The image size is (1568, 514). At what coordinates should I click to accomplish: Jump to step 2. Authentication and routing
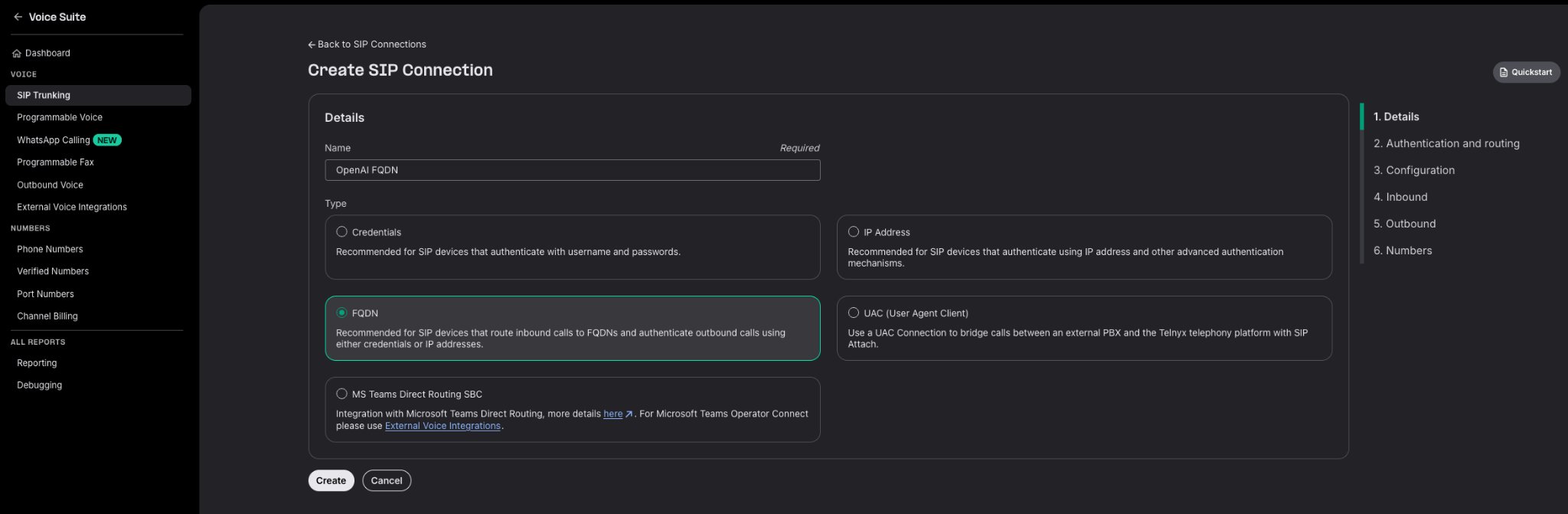[x=1446, y=143]
